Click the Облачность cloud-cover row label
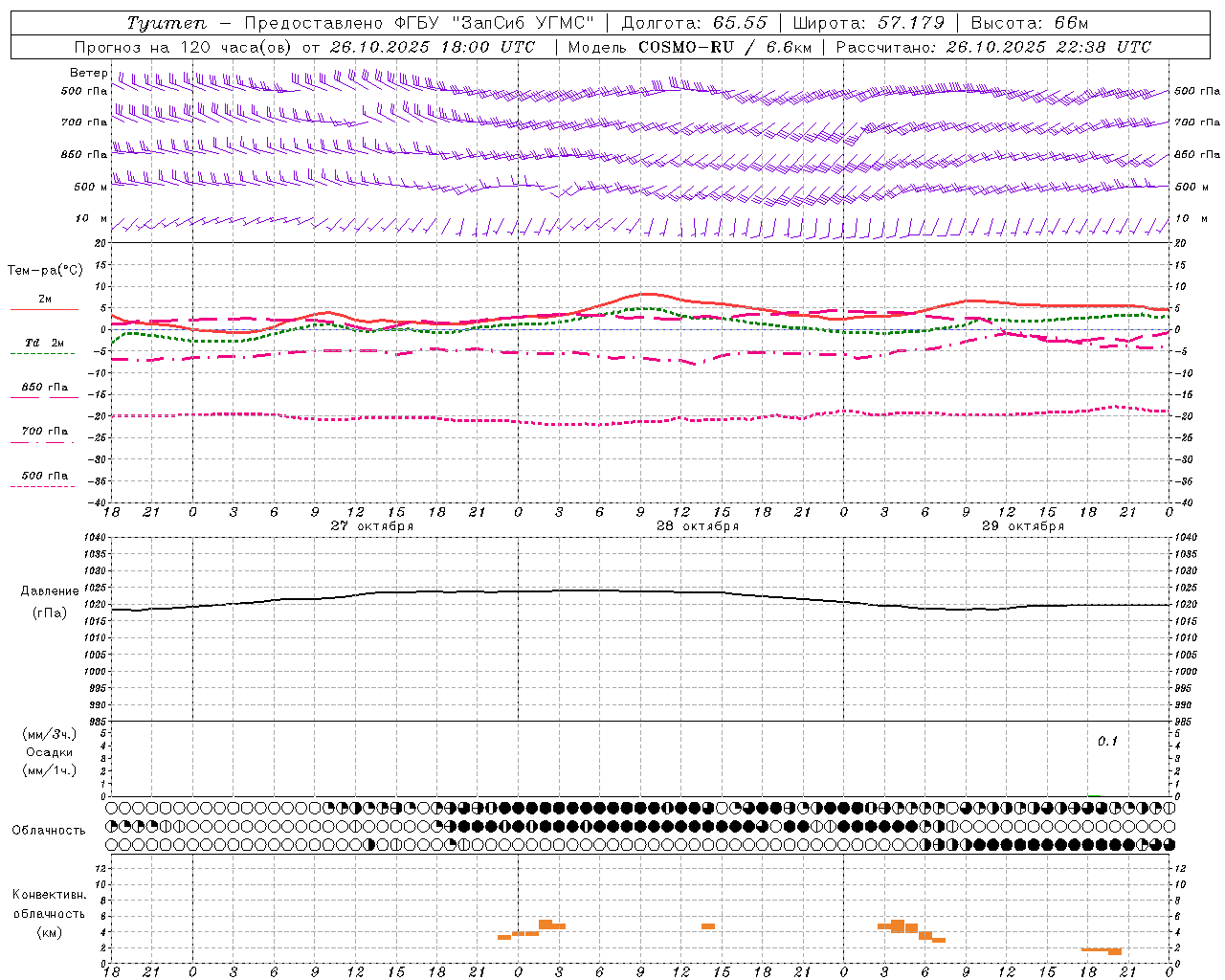This screenshot has height=980, width=1225. [49, 831]
